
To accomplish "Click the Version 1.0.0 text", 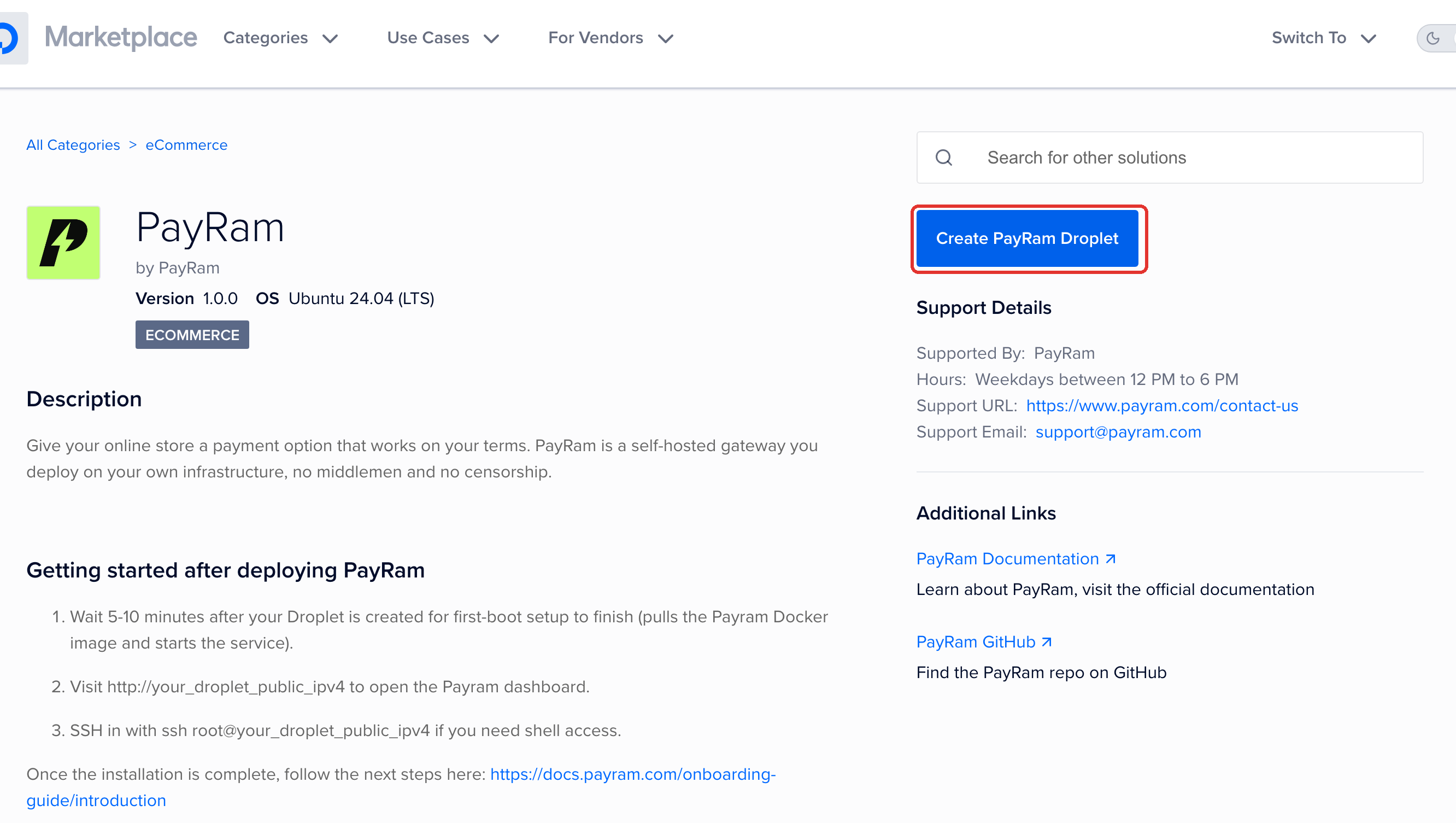I will (x=186, y=298).
